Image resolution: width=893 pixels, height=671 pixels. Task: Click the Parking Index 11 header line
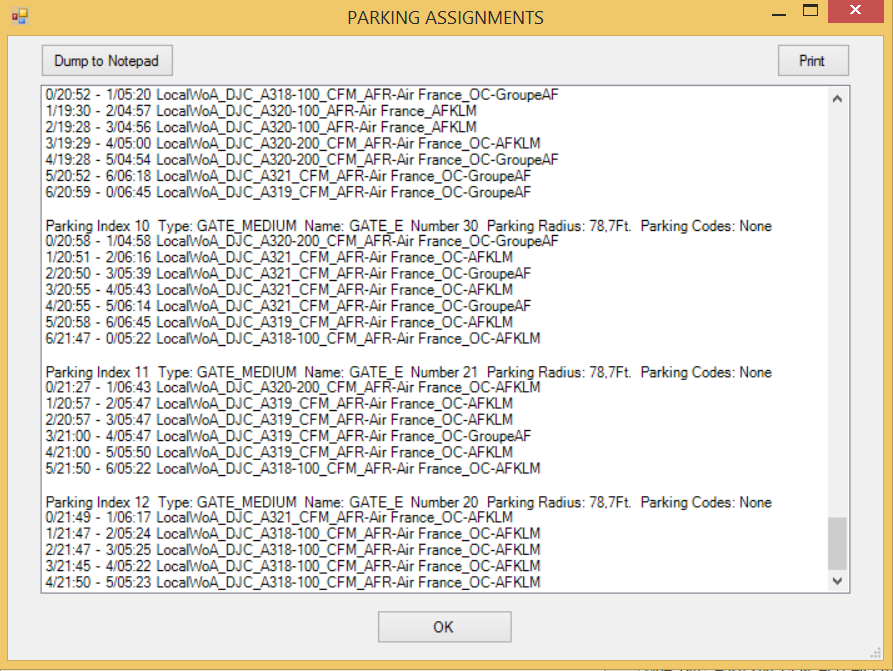coord(408,373)
